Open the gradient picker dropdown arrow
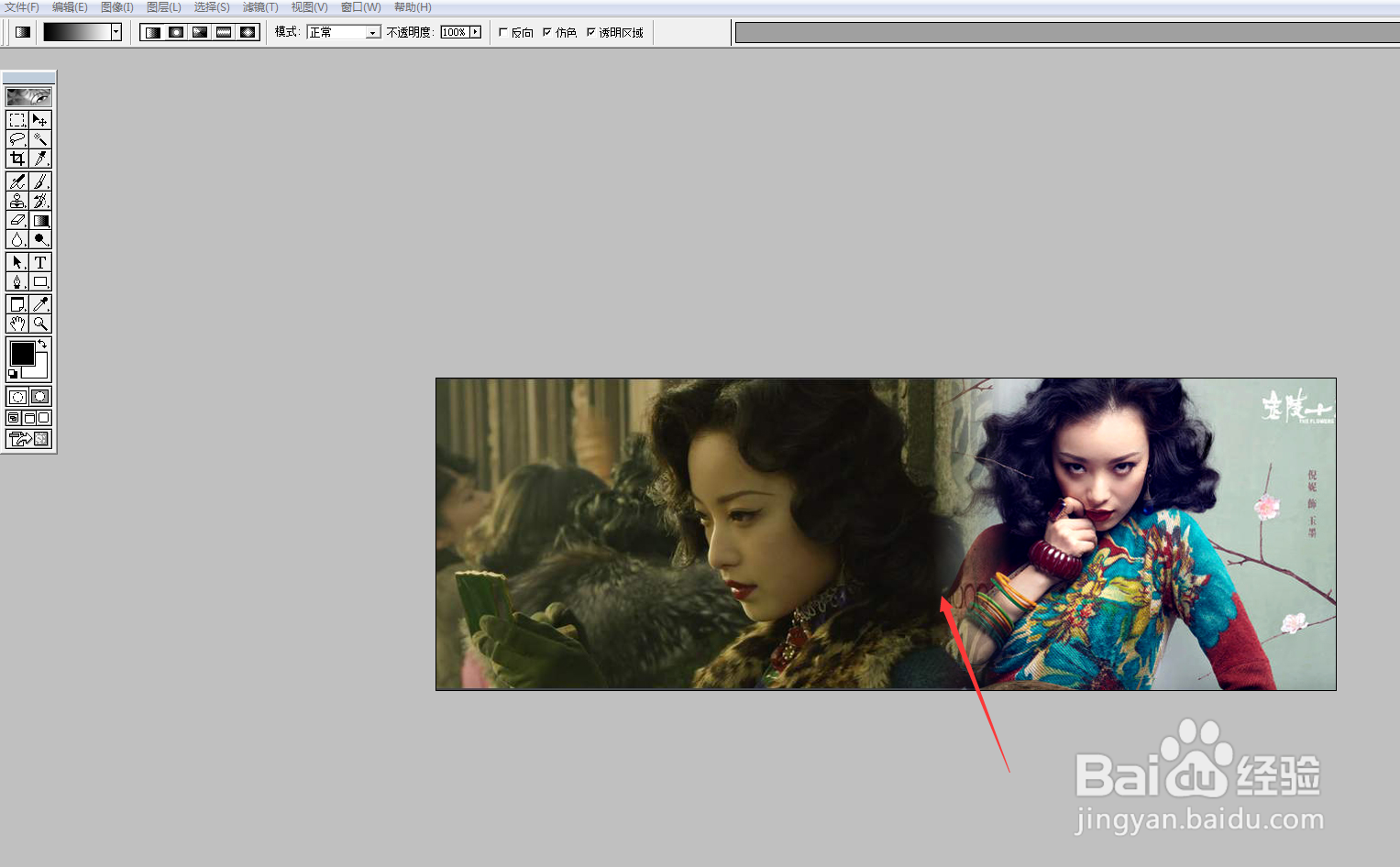Screen dimensions: 1400x867 (116, 32)
